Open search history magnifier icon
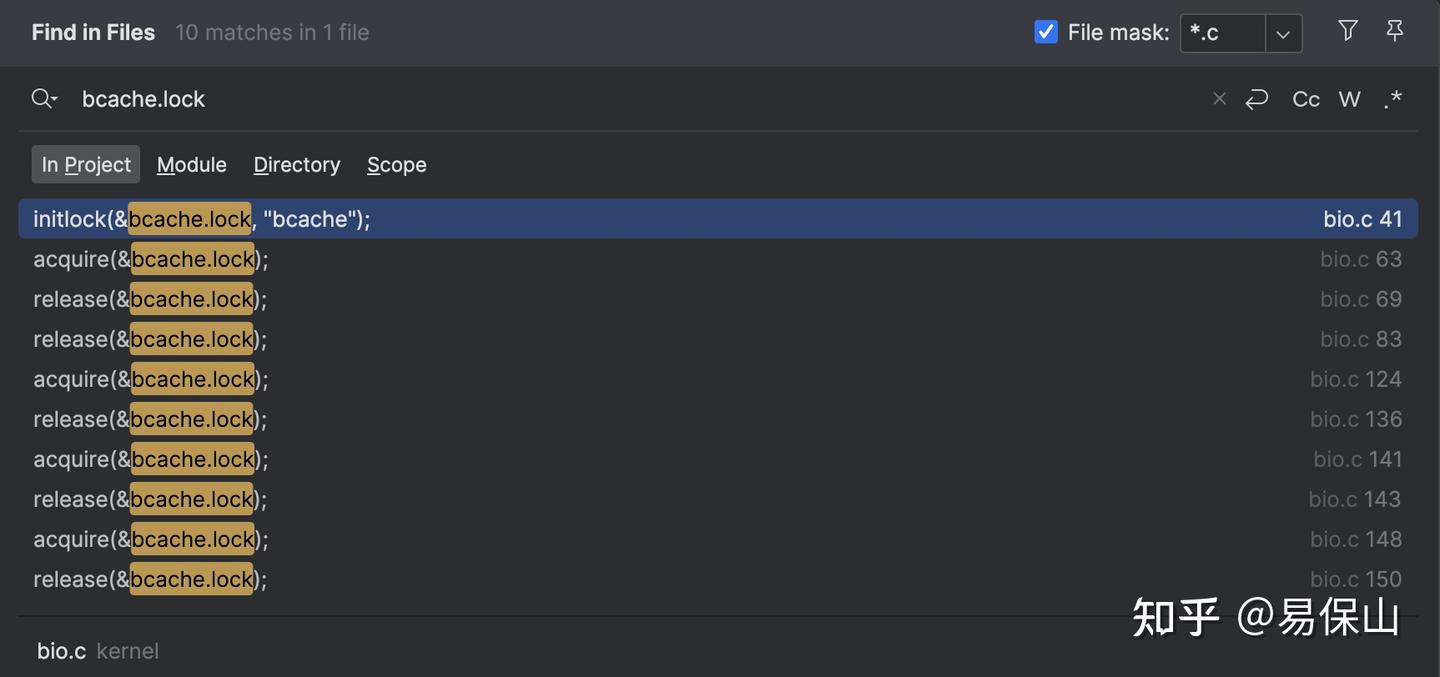 [44, 98]
